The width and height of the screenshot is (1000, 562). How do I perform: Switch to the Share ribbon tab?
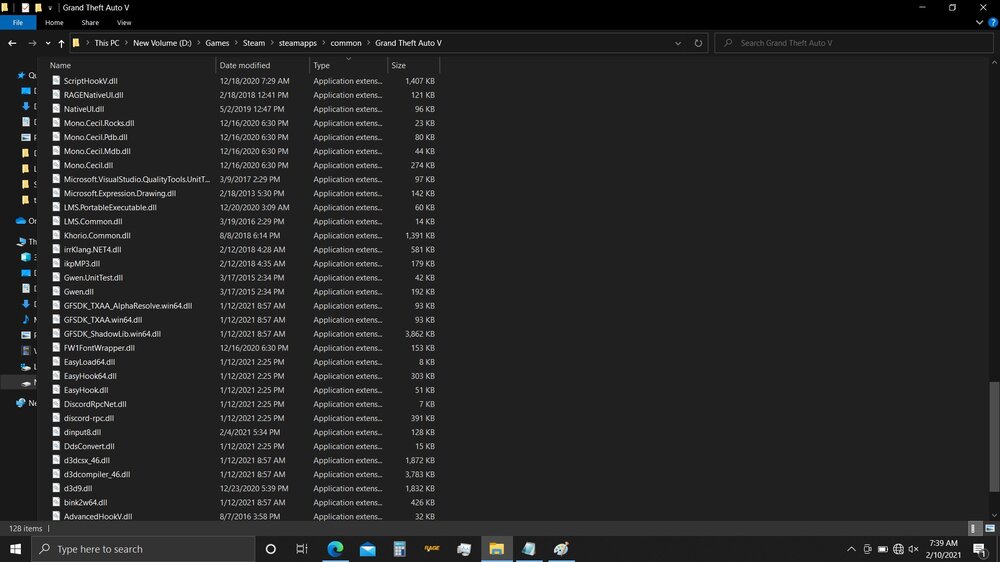pyautogui.click(x=90, y=22)
